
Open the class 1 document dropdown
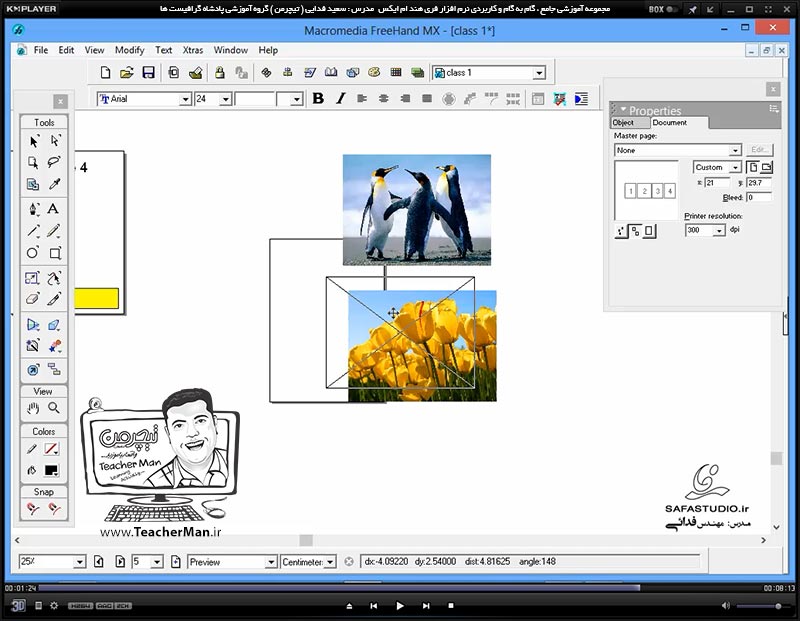click(539, 73)
